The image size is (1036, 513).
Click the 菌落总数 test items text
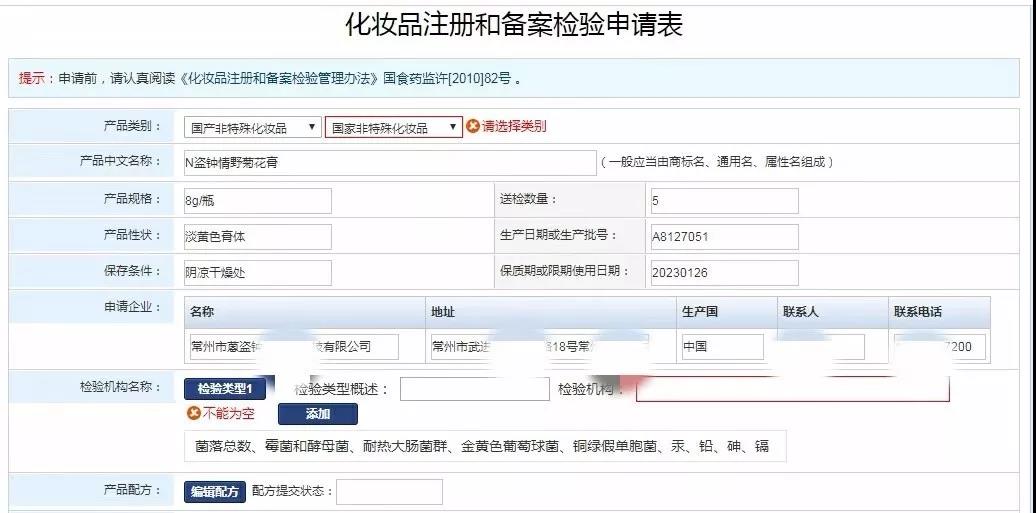tap(482, 446)
